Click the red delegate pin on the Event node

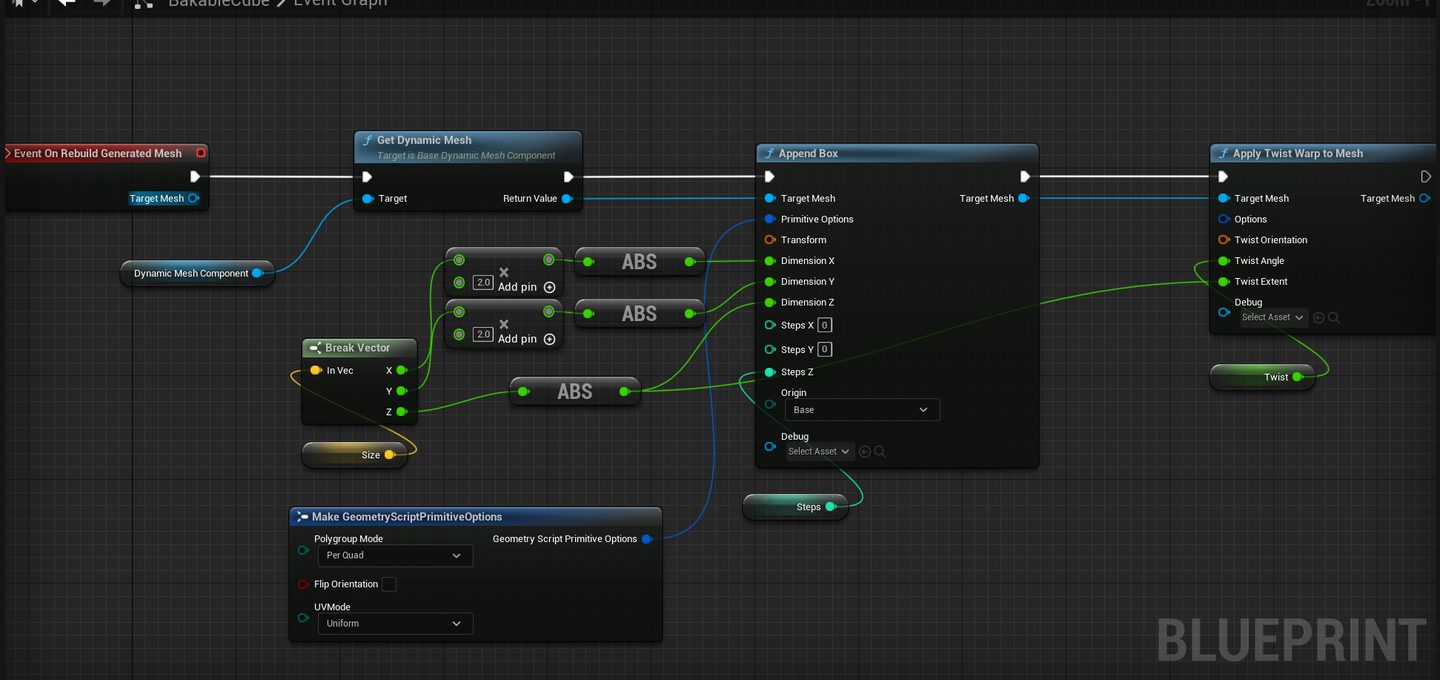pyautogui.click(x=201, y=153)
